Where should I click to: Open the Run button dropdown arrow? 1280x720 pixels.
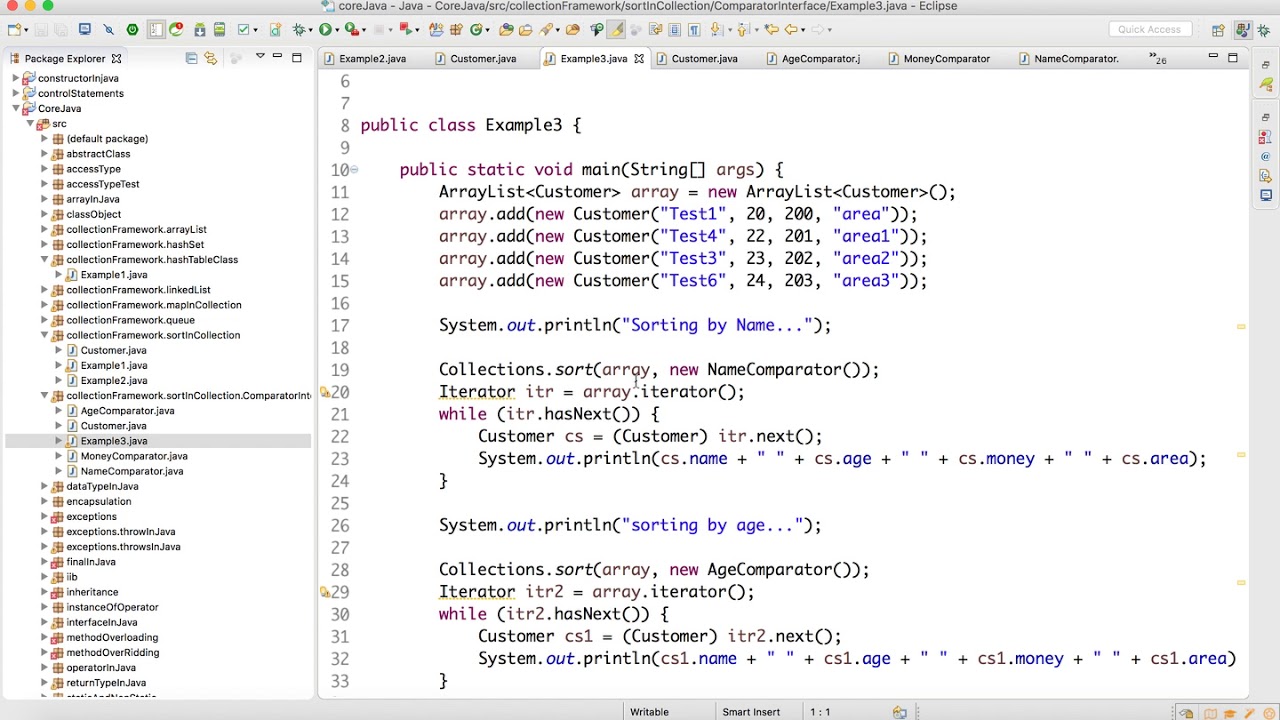coord(337,30)
